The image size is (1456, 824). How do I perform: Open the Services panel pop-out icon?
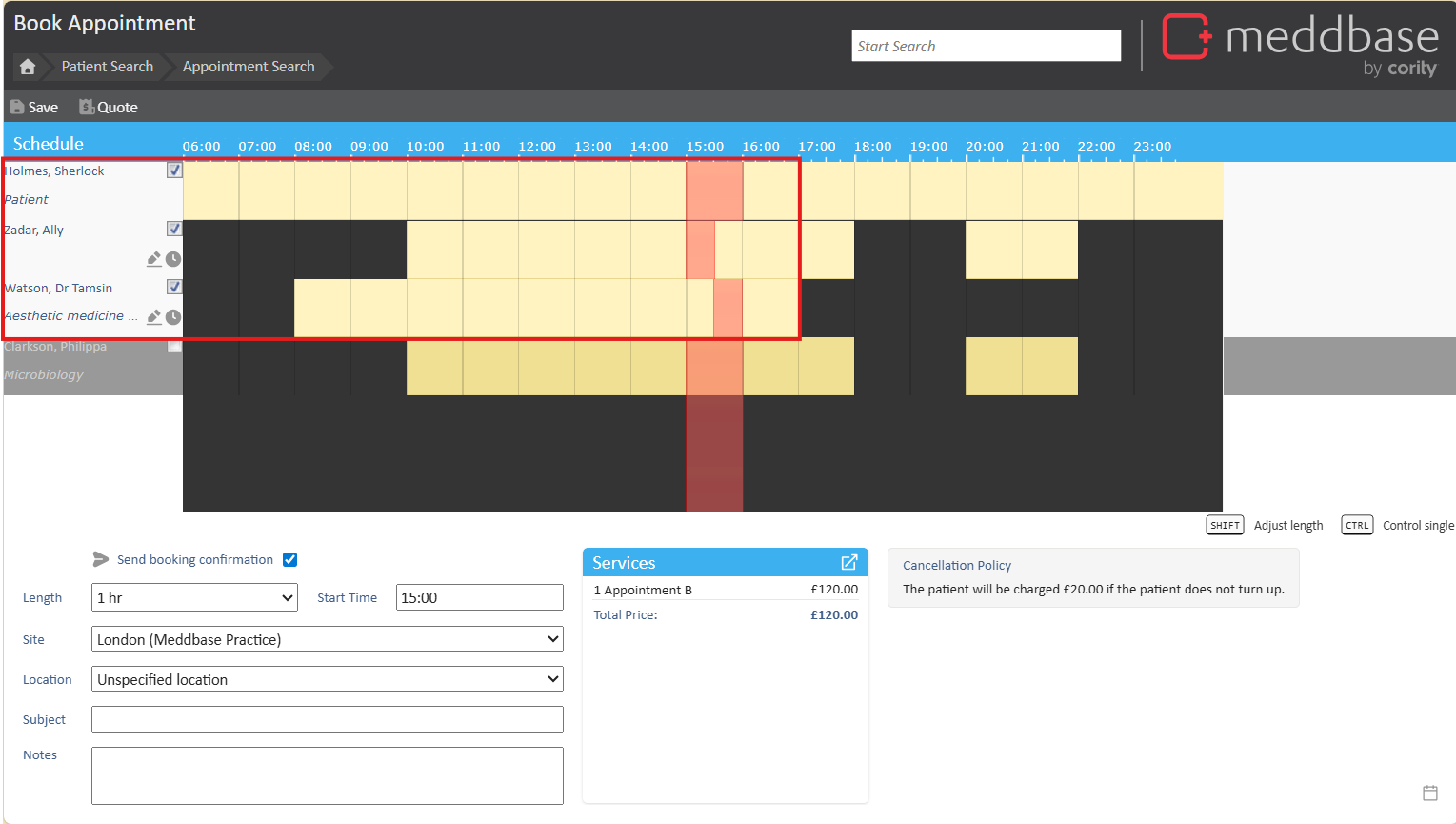(848, 563)
